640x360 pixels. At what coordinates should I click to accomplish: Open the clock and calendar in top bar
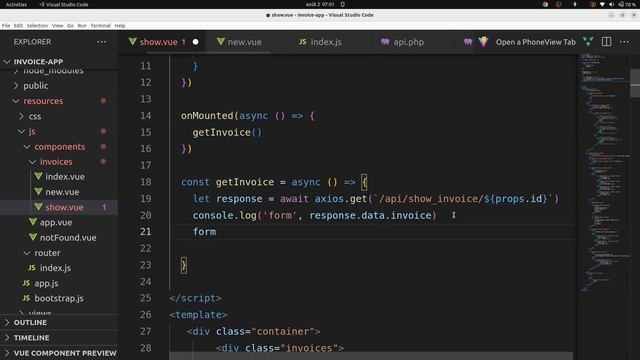point(320,4)
